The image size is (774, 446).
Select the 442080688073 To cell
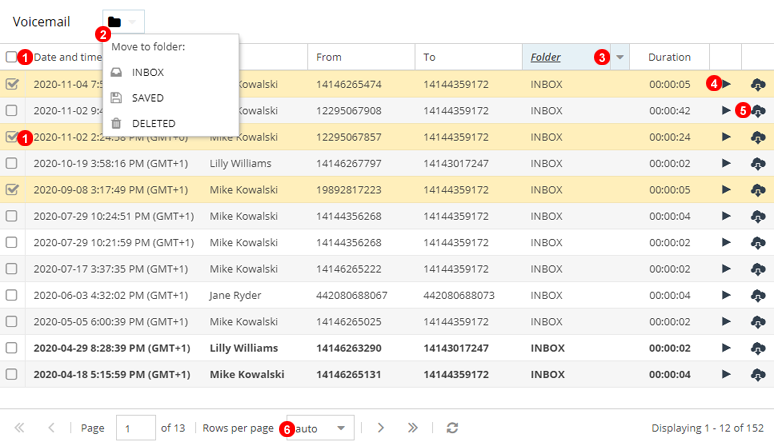coord(459,295)
